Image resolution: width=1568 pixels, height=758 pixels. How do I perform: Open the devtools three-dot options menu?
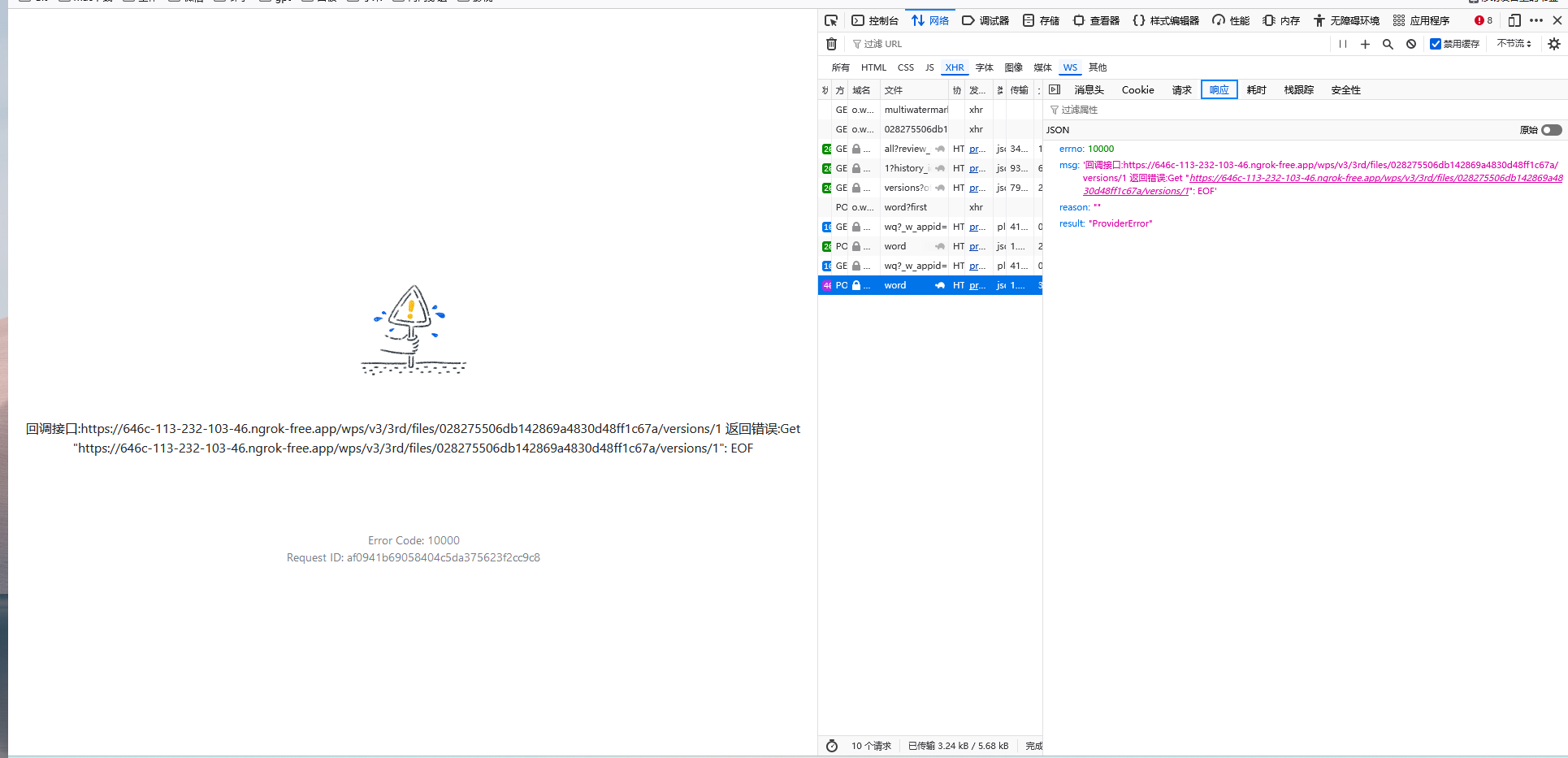point(1536,20)
